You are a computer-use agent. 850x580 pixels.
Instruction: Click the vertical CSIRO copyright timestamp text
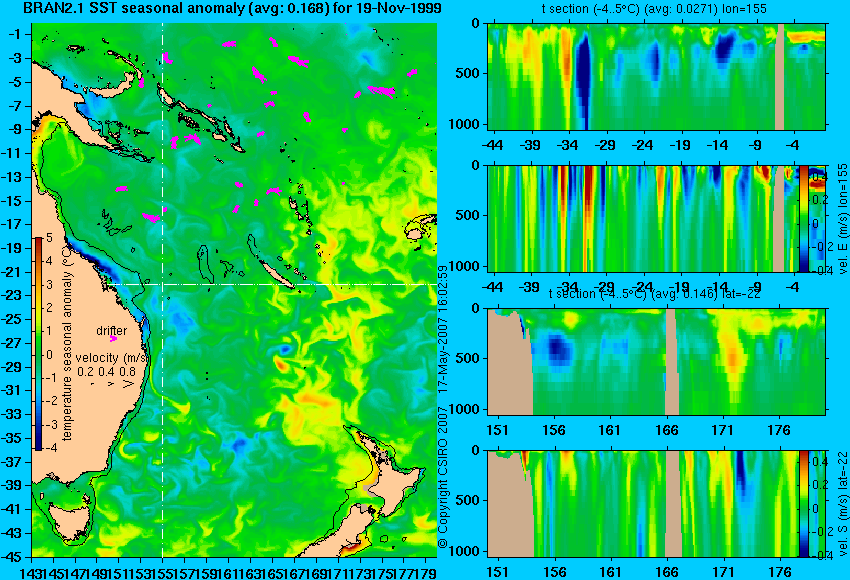tap(443, 407)
